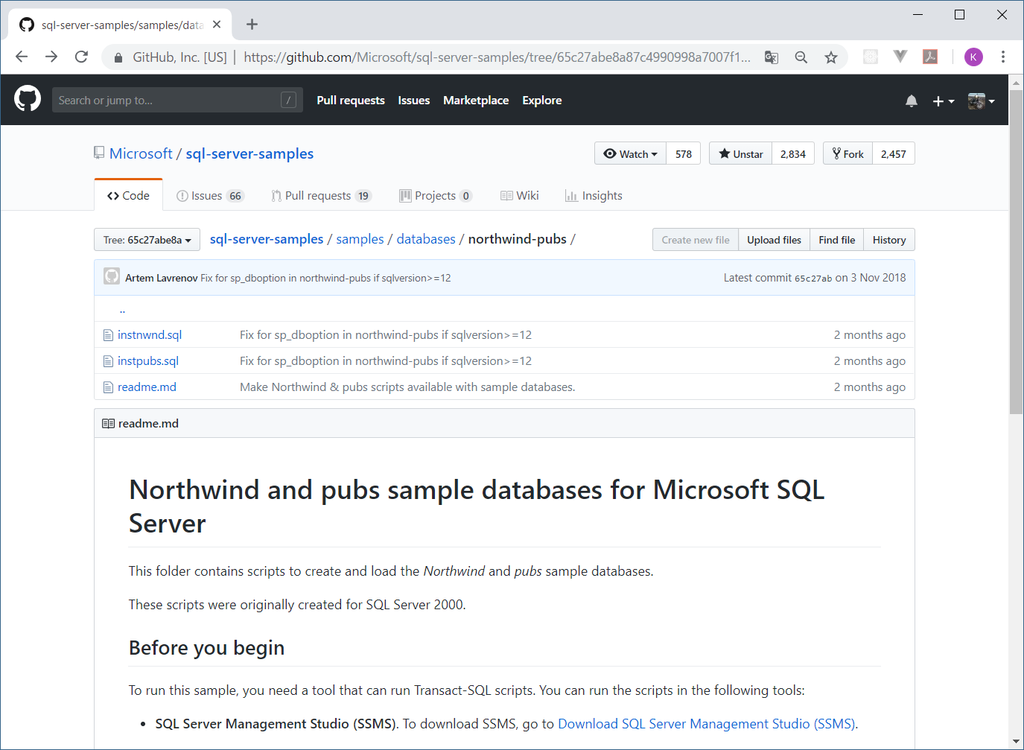Open Tree: 65c27abe8a branch selector
Image resolution: width=1024 pixels, height=750 pixels.
[147, 240]
